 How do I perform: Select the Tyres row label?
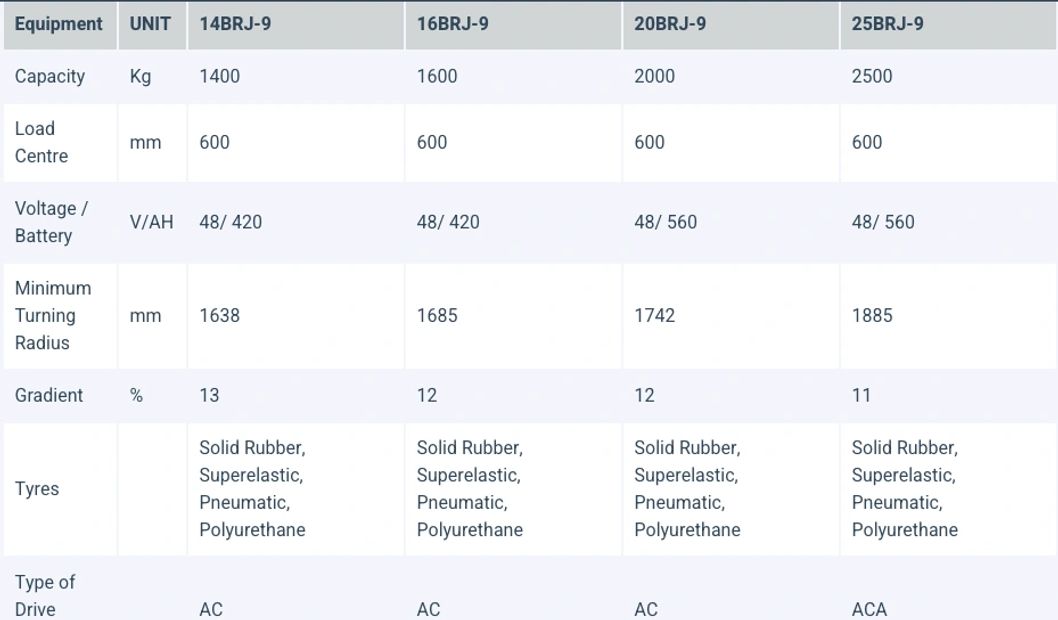pyautogui.click(x=37, y=489)
